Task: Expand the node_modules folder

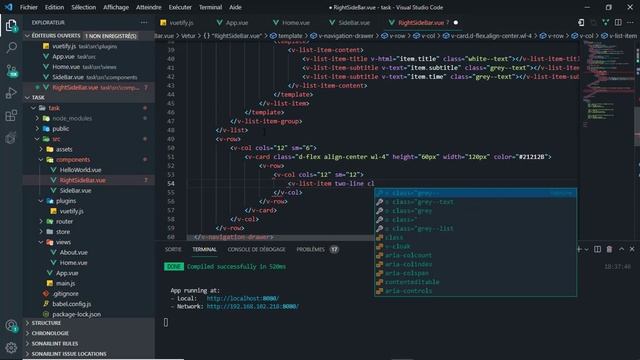Action: tap(37, 118)
